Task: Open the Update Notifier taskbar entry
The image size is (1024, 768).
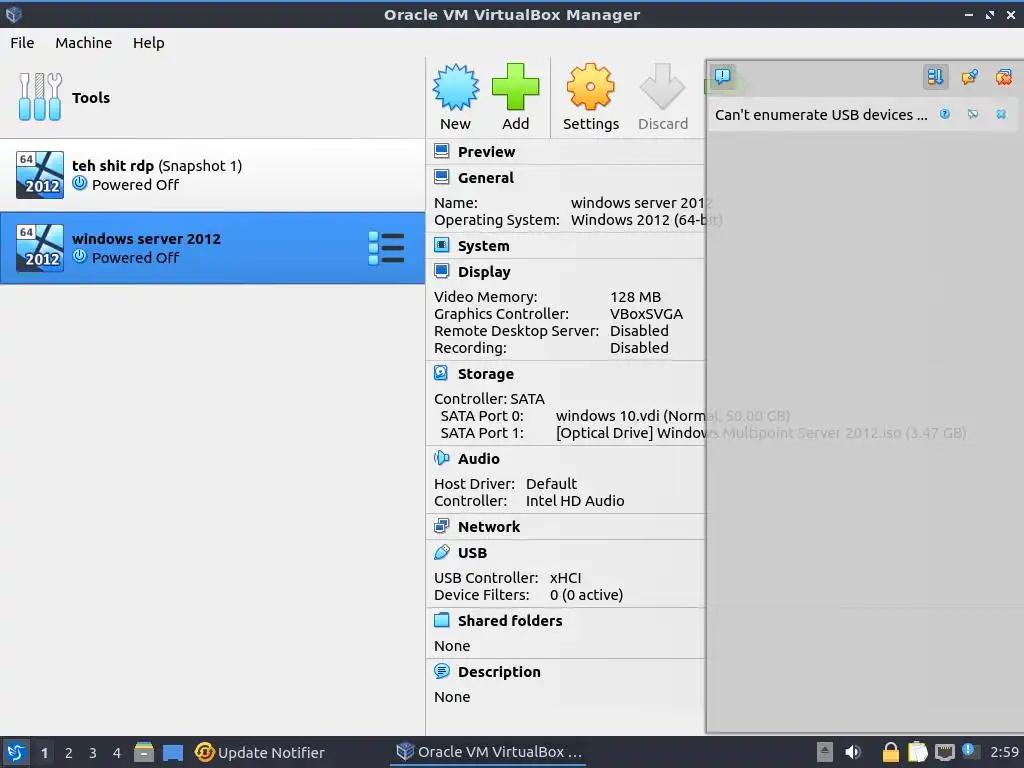Action: coord(260,752)
